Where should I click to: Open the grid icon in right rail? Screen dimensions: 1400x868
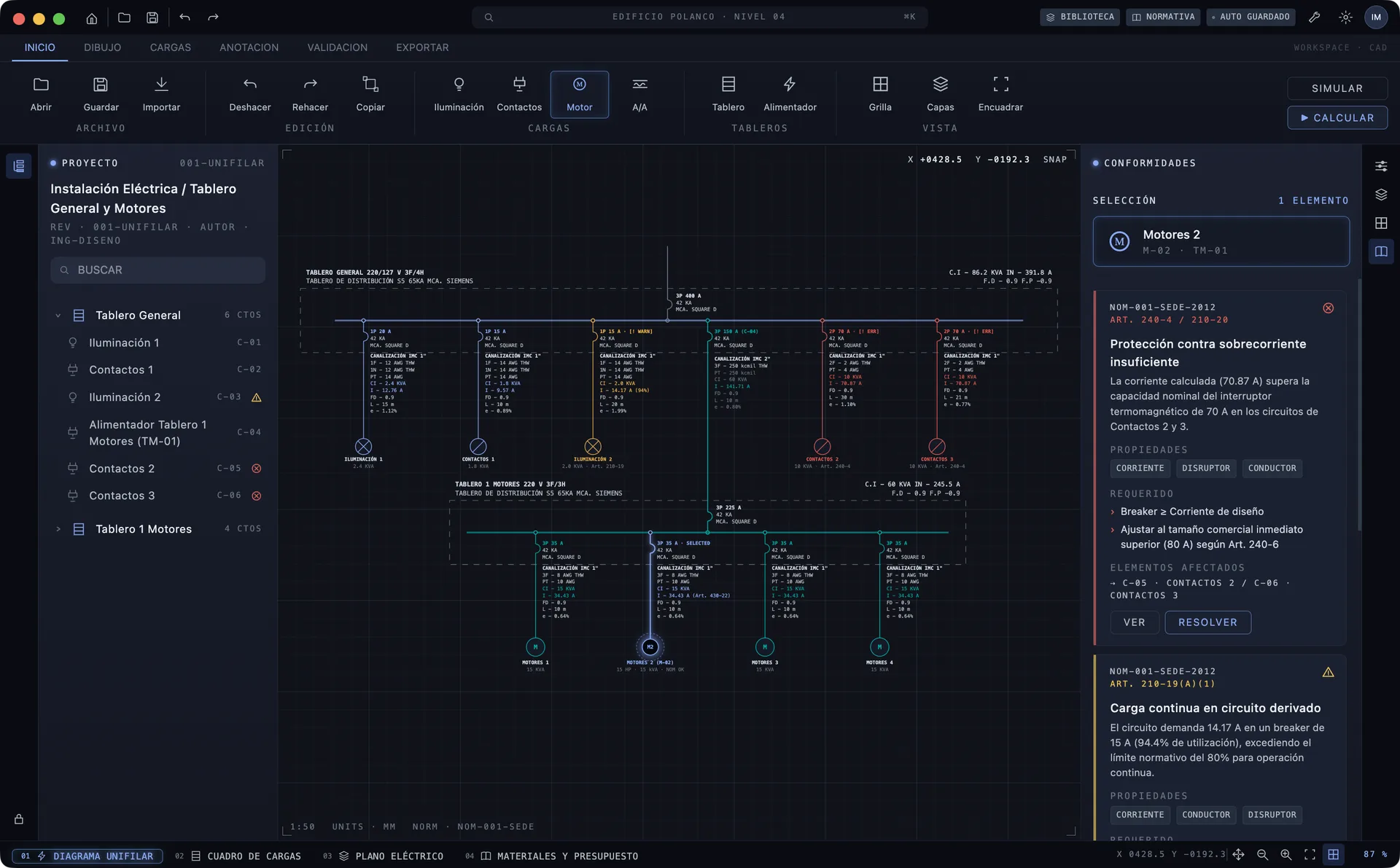click(x=1381, y=223)
